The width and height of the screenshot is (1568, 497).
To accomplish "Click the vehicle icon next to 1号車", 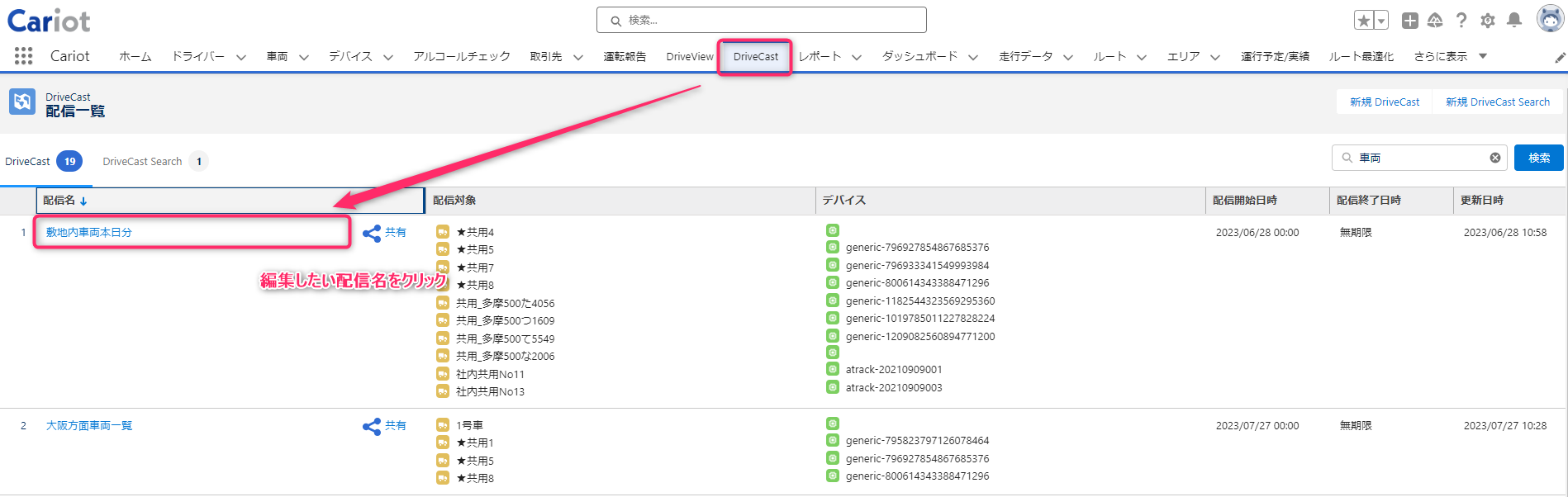I will [443, 425].
